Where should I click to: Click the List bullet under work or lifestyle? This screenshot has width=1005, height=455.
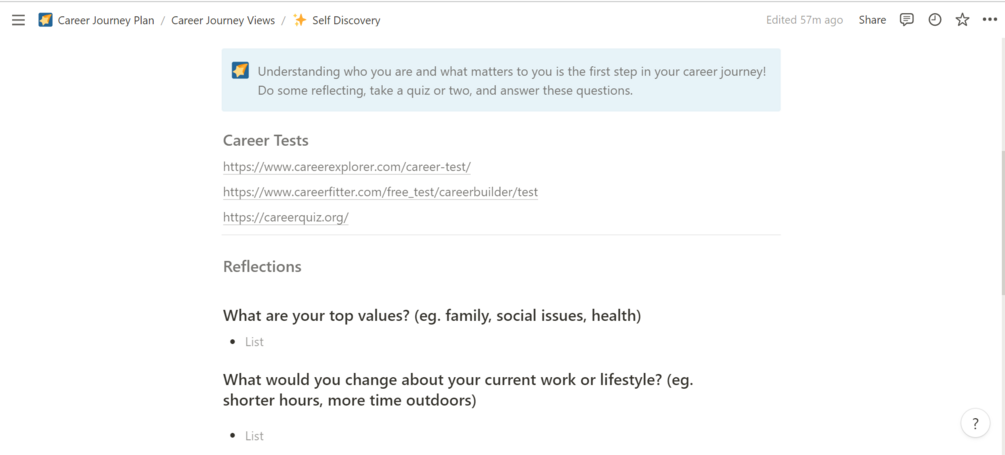[254, 436]
